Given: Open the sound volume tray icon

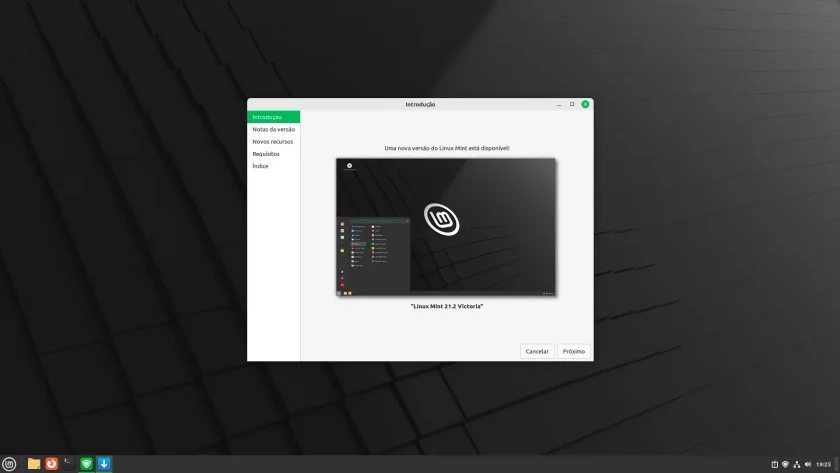Looking at the screenshot, I should point(808,464).
